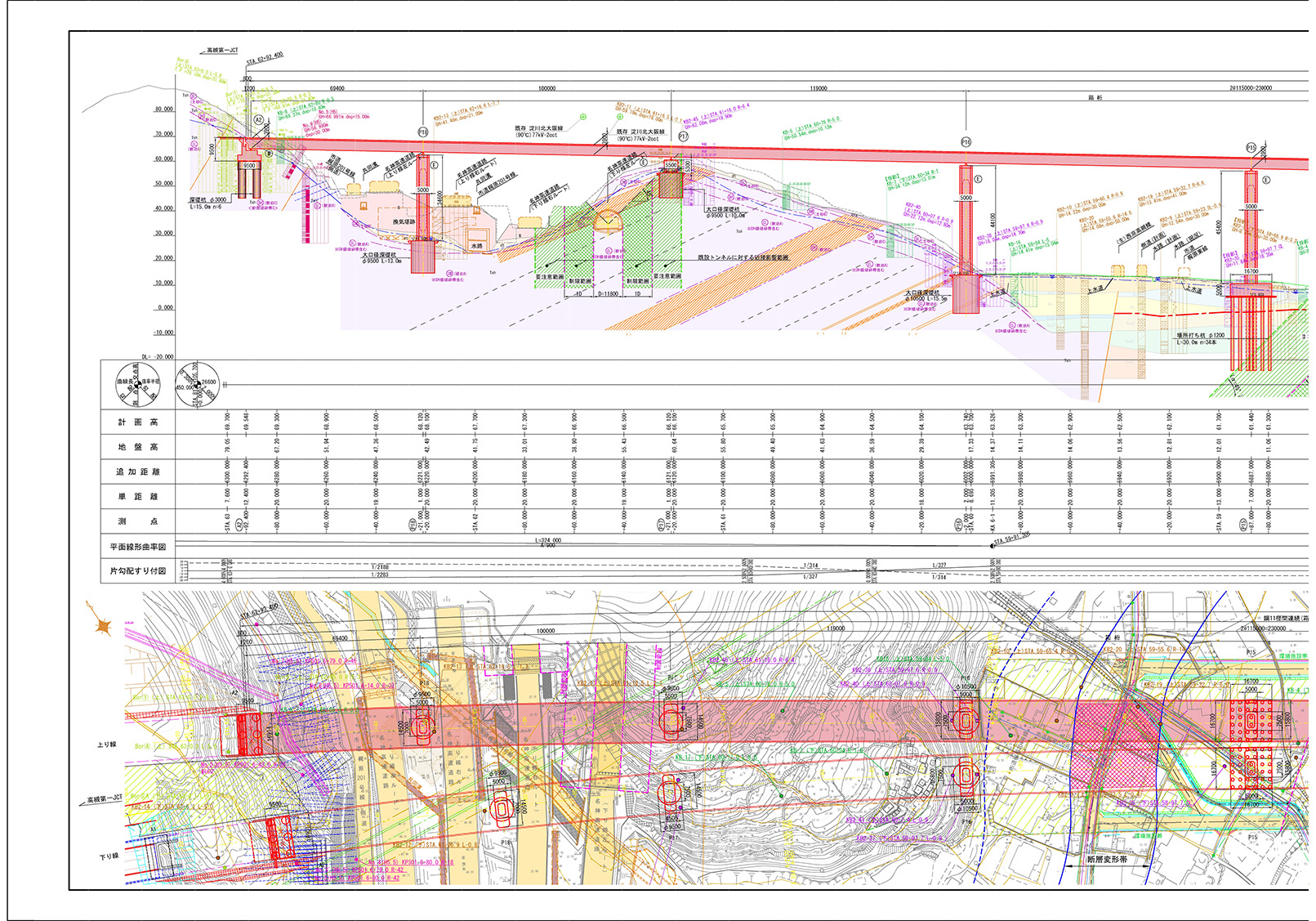Click the 高槻第一JCT label at top
The height and width of the screenshot is (921, 1316).
221,51
